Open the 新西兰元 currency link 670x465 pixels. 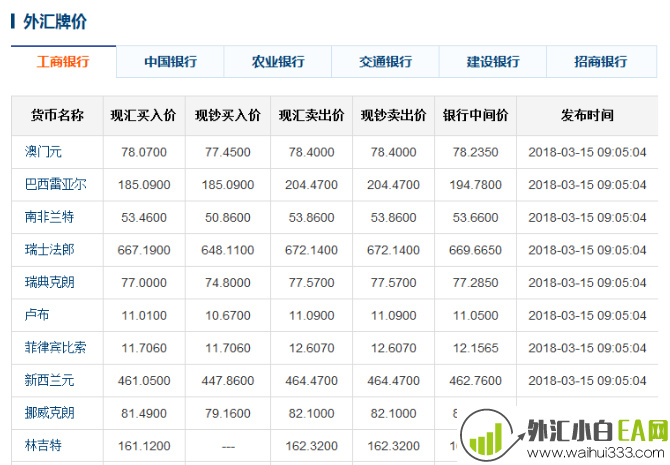pos(49,380)
